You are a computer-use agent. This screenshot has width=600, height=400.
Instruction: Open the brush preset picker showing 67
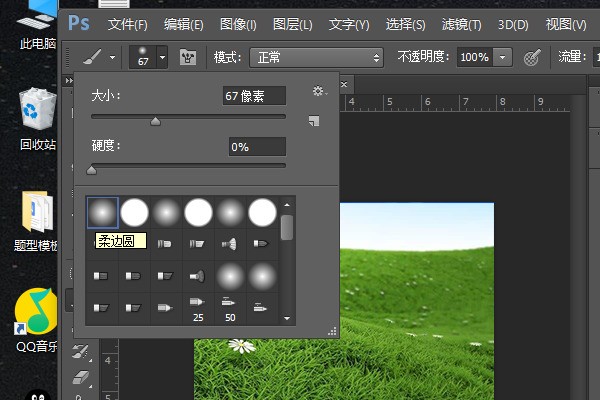tap(143, 57)
